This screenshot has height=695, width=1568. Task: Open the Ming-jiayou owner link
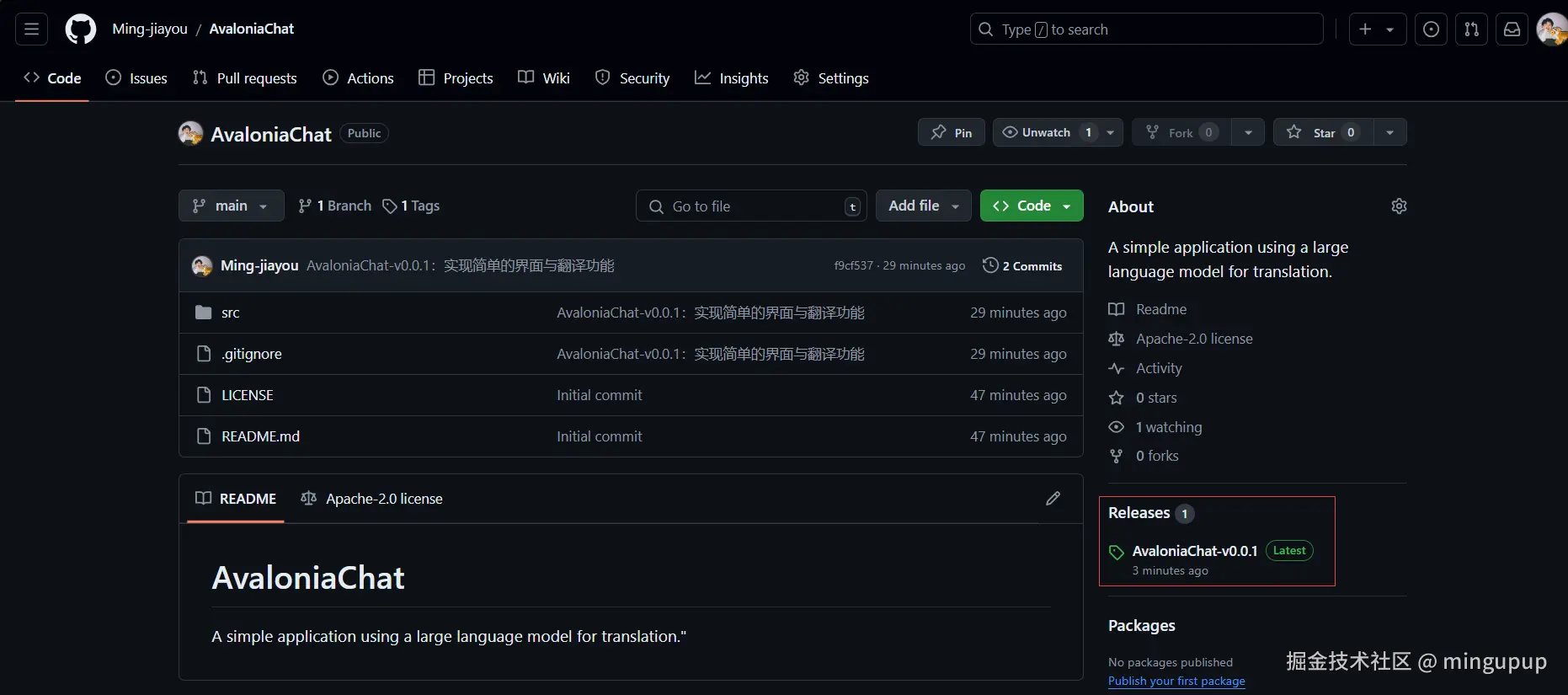tap(150, 29)
